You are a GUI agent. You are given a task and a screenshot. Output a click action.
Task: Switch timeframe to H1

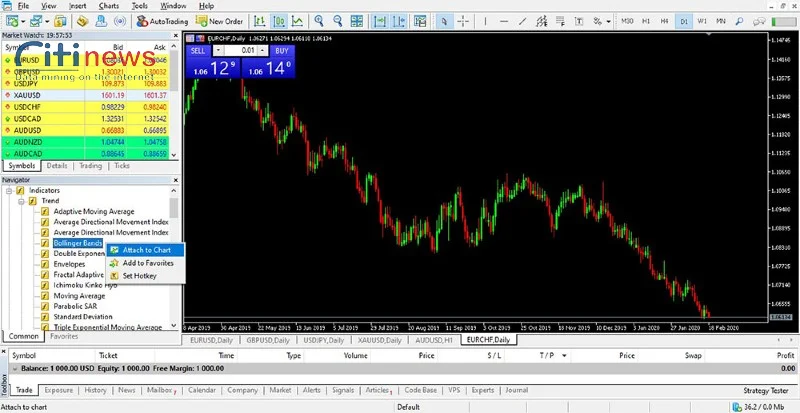point(646,21)
